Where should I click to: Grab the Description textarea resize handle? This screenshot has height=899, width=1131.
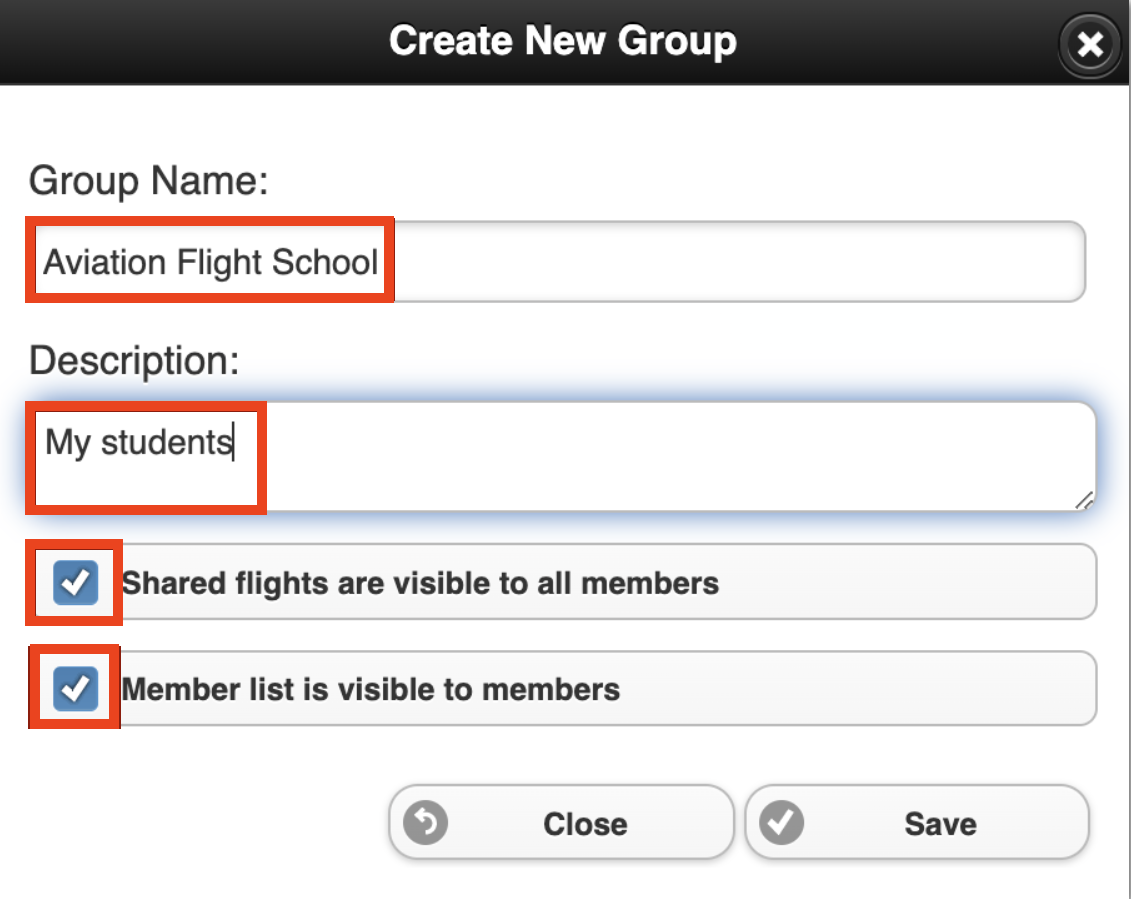point(1084,500)
